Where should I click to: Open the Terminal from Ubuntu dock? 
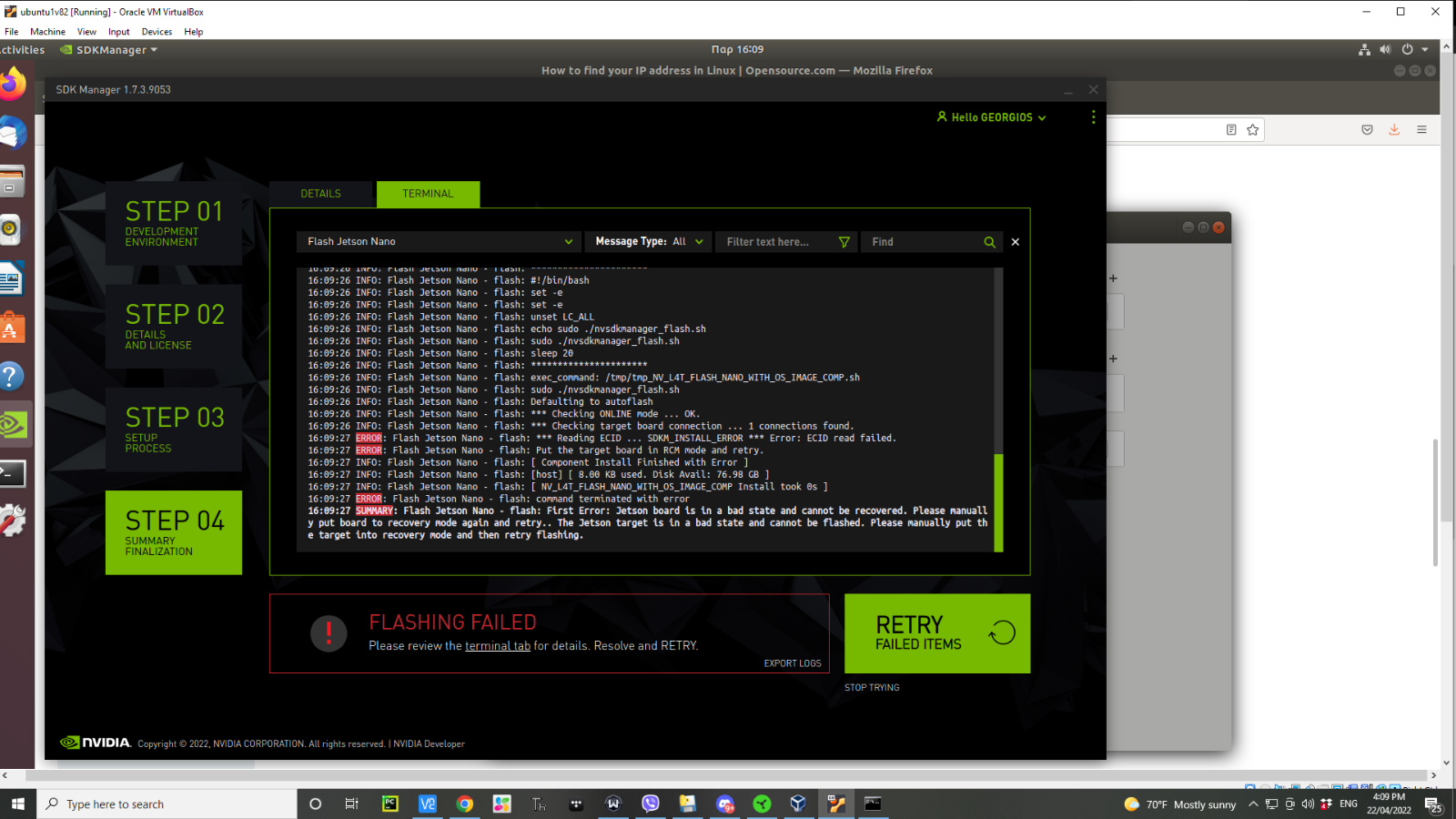12,473
